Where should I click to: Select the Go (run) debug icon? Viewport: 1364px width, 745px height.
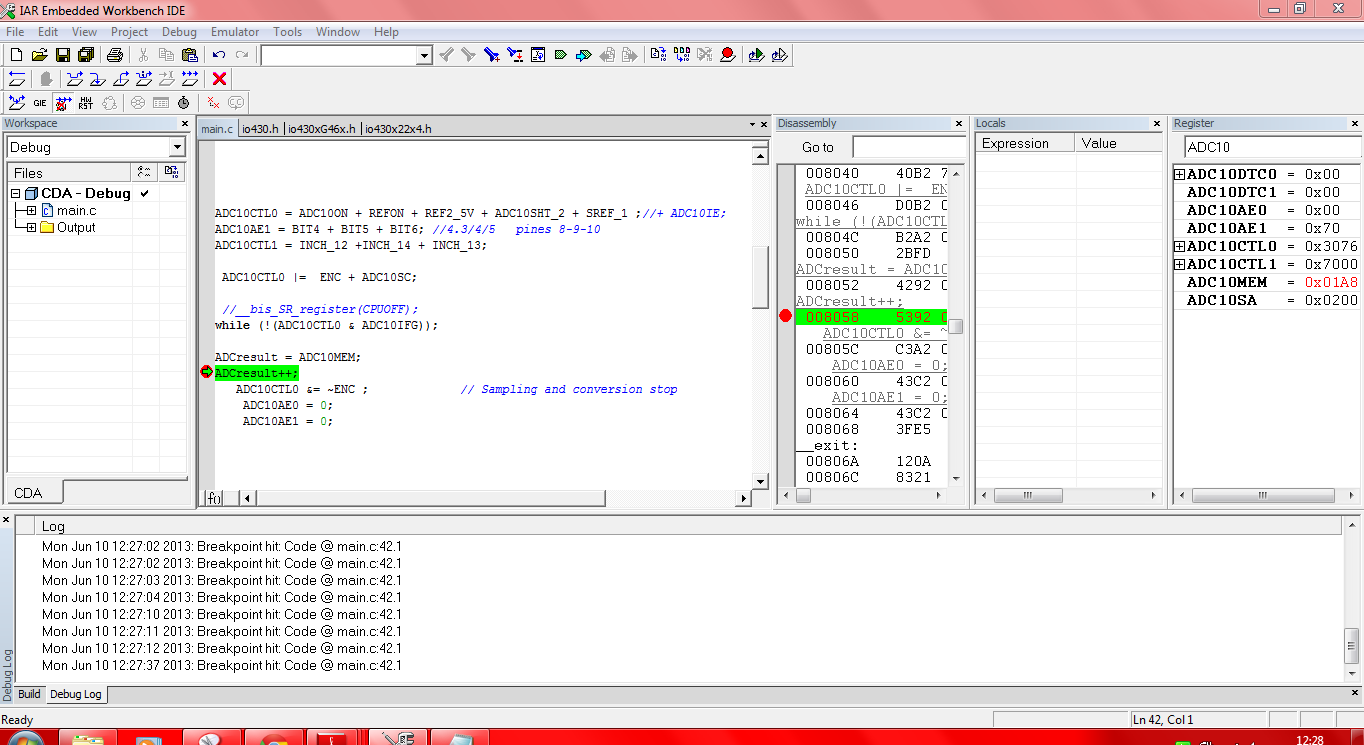point(189,80)
